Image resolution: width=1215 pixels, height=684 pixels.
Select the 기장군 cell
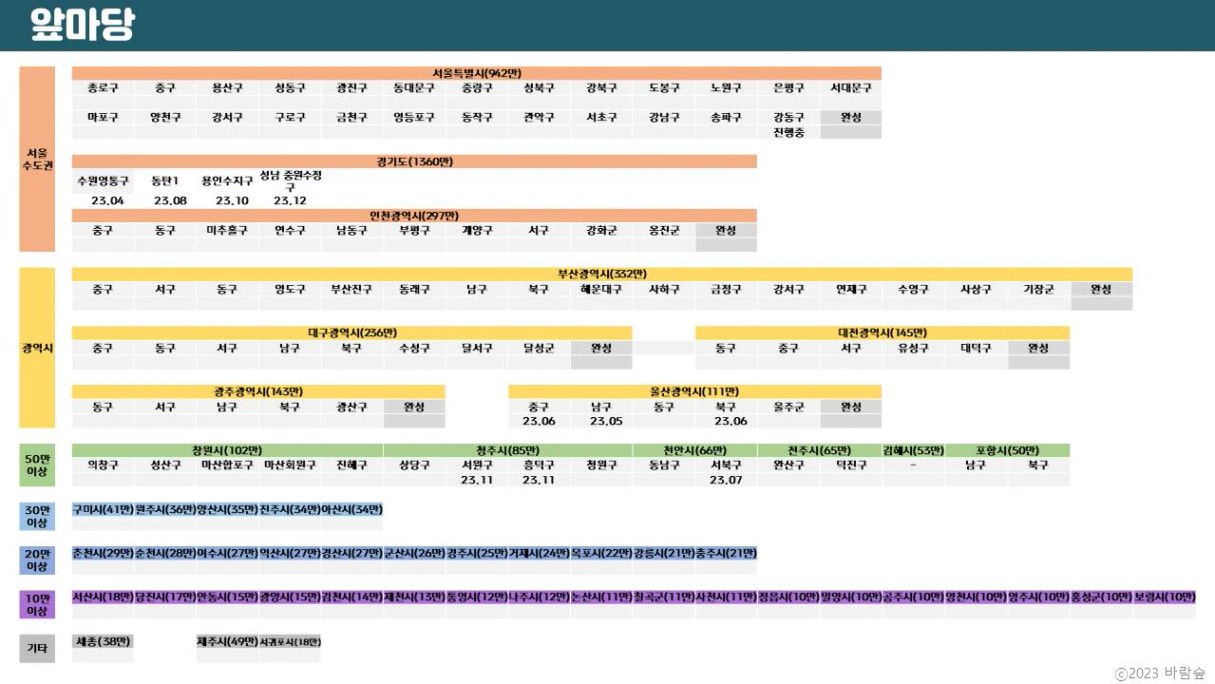click(1038, 289)
